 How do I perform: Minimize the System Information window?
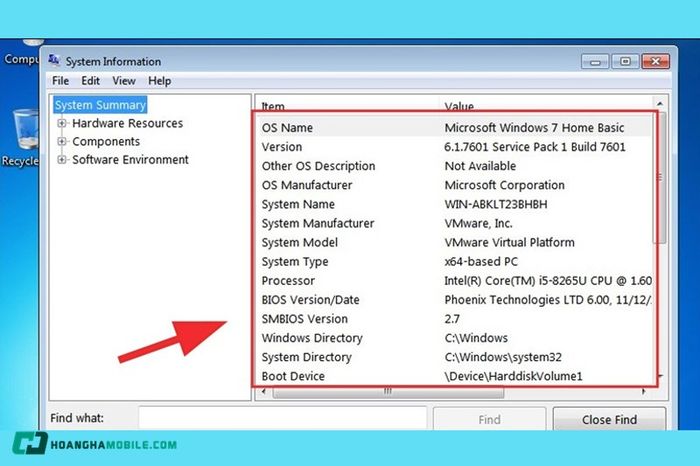point(595,61)
